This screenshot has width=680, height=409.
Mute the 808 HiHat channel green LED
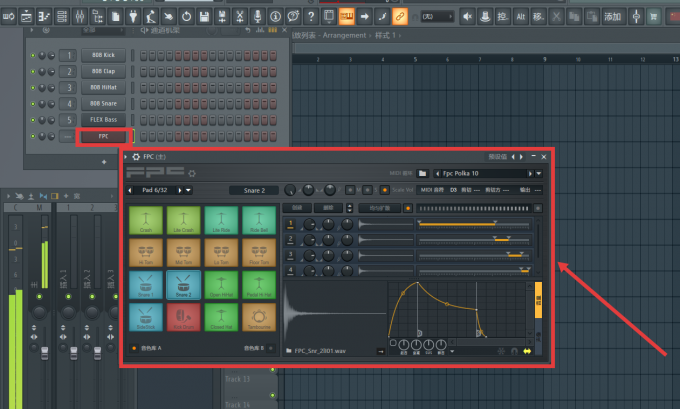point(33,88)
